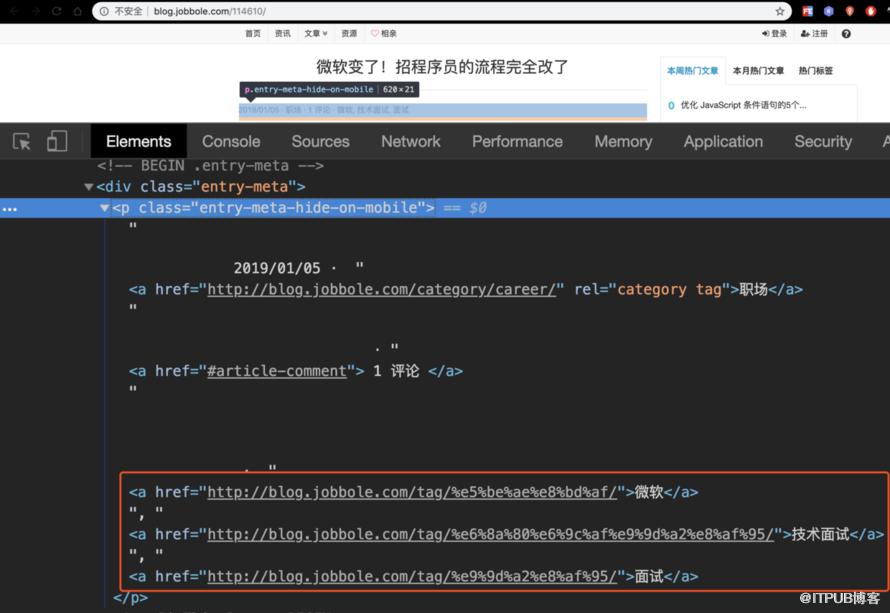The height and width of the screenshot is (613, 890).
Task: Open the Memory tab
Action: [x=623, y=141]
